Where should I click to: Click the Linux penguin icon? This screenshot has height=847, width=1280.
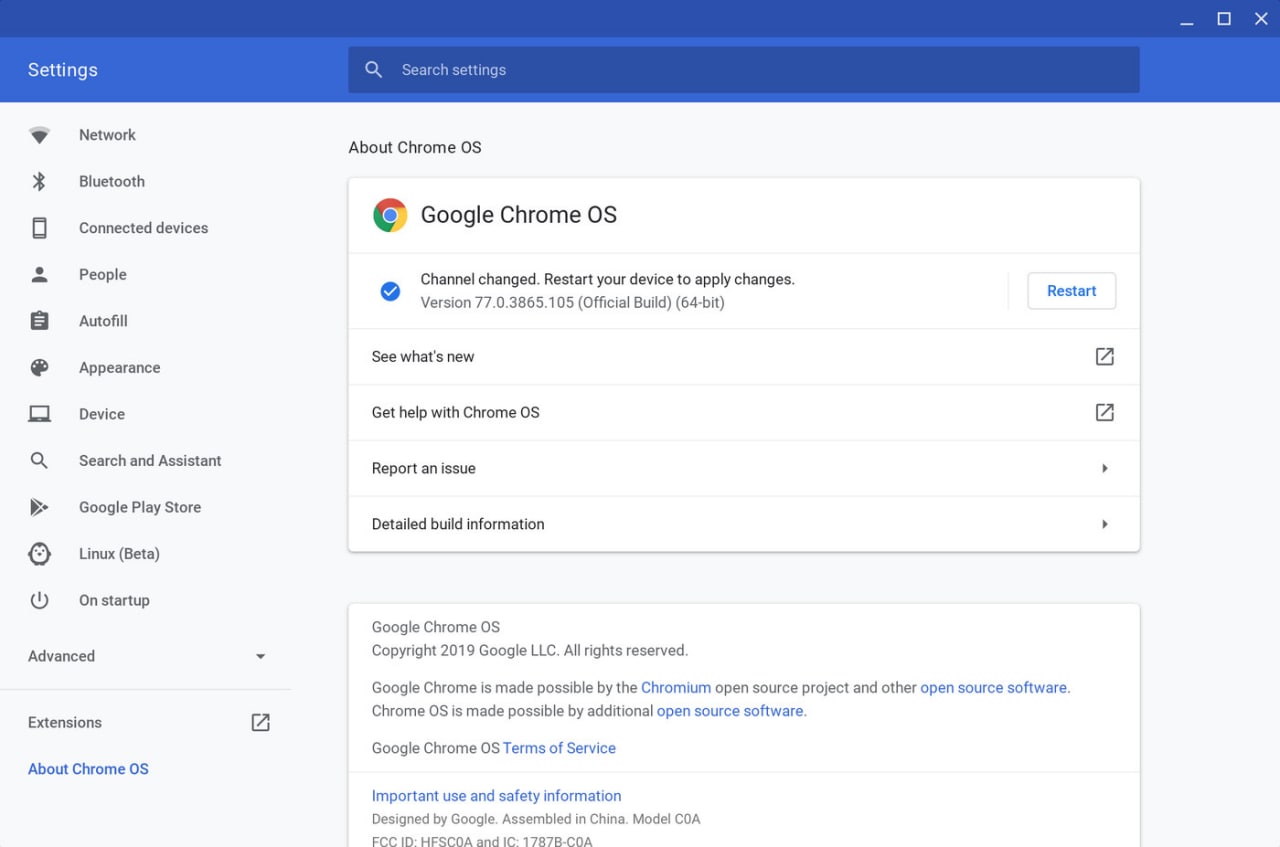(39, 553)
